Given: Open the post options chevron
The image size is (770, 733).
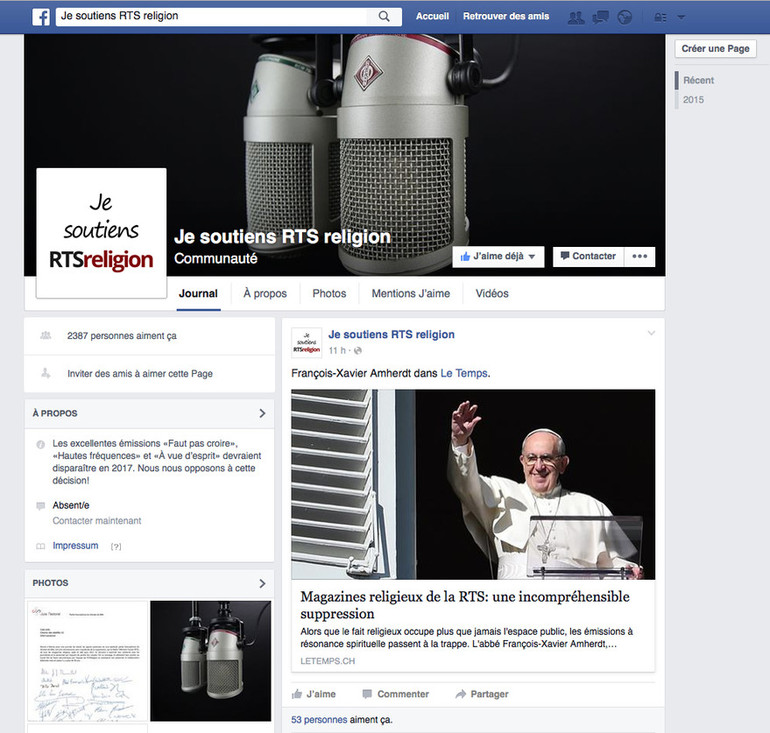Looking at the screenshot, I should click(x=651, y=333).
